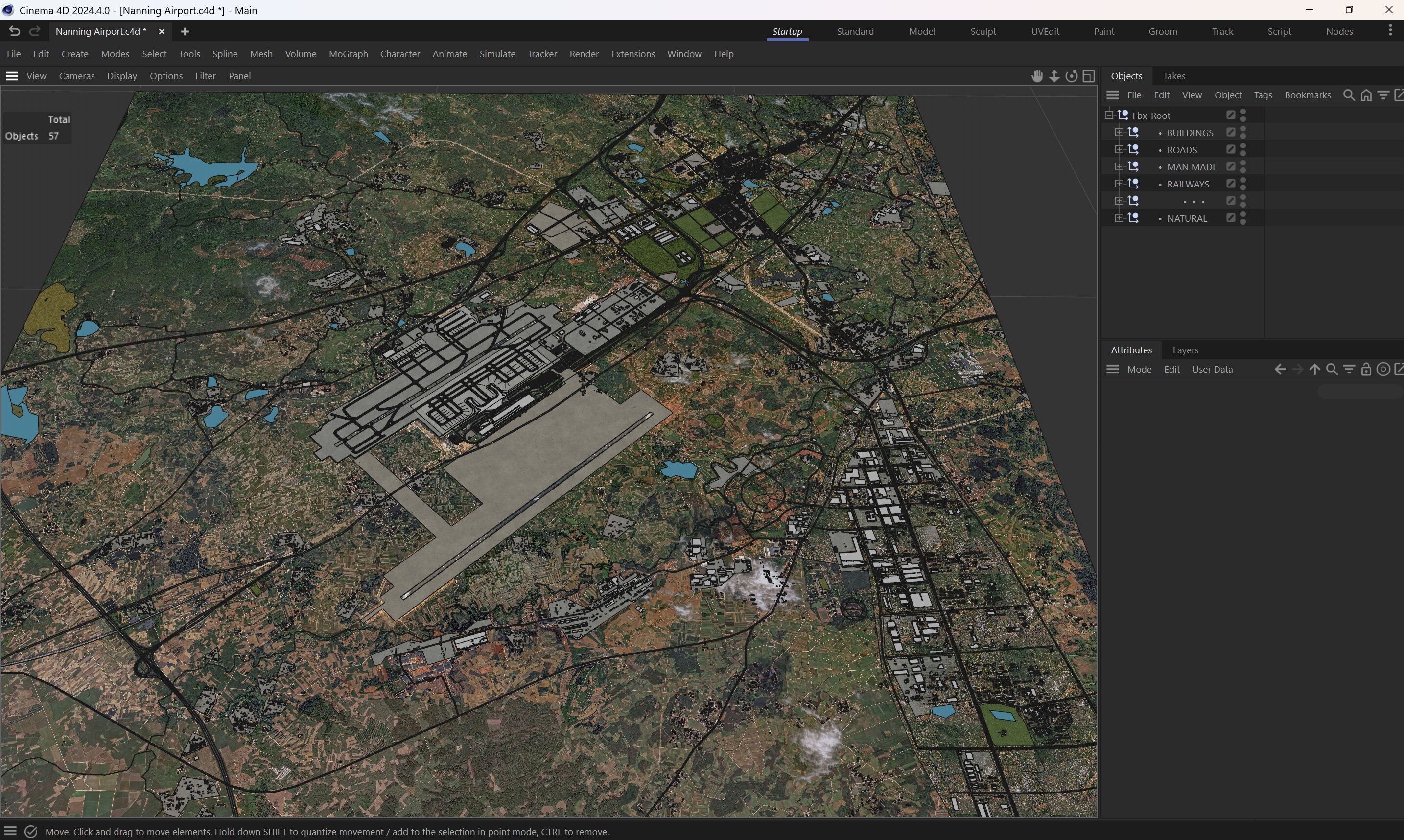
Task: Switch to the Sculpt layout tab
Action: click(x=983, y=31)
